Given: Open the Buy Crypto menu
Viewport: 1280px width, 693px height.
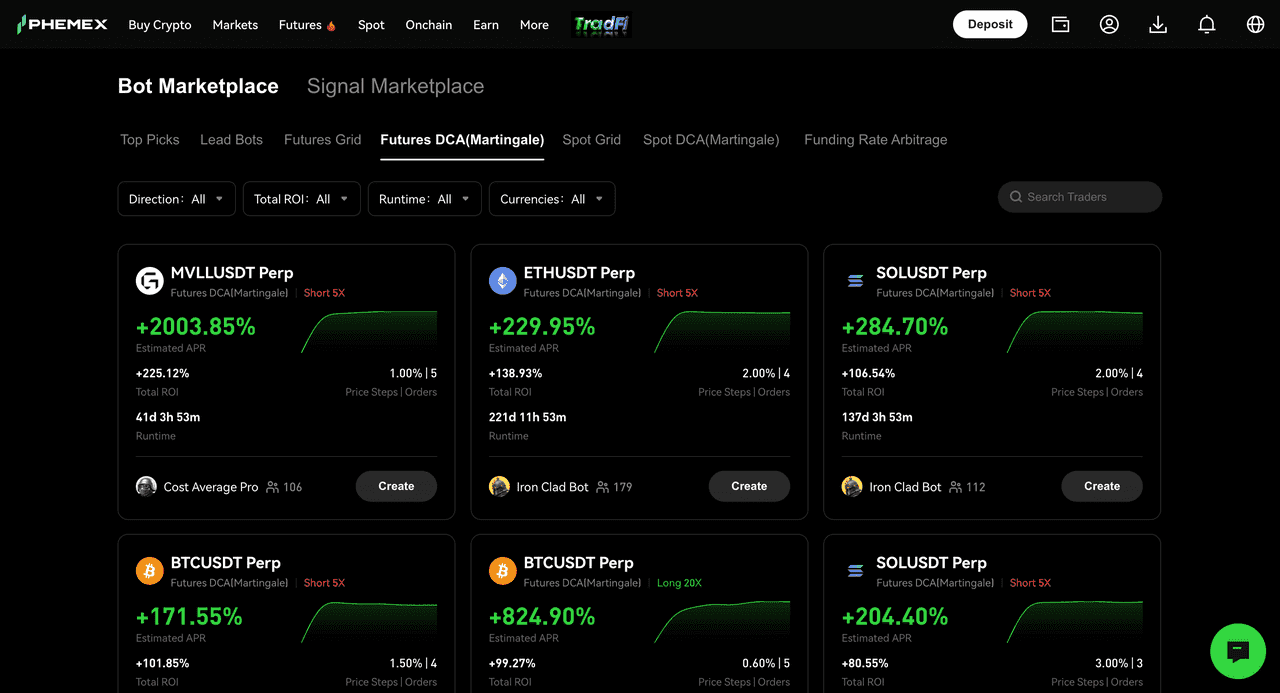Looking at the screenshot, I should (160, 25).
